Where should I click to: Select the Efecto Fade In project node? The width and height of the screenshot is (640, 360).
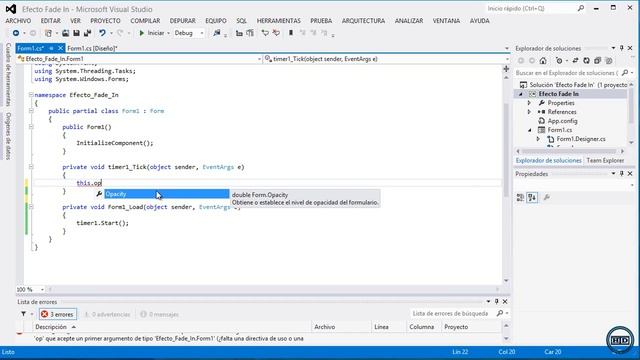click(x=558, y=94)
